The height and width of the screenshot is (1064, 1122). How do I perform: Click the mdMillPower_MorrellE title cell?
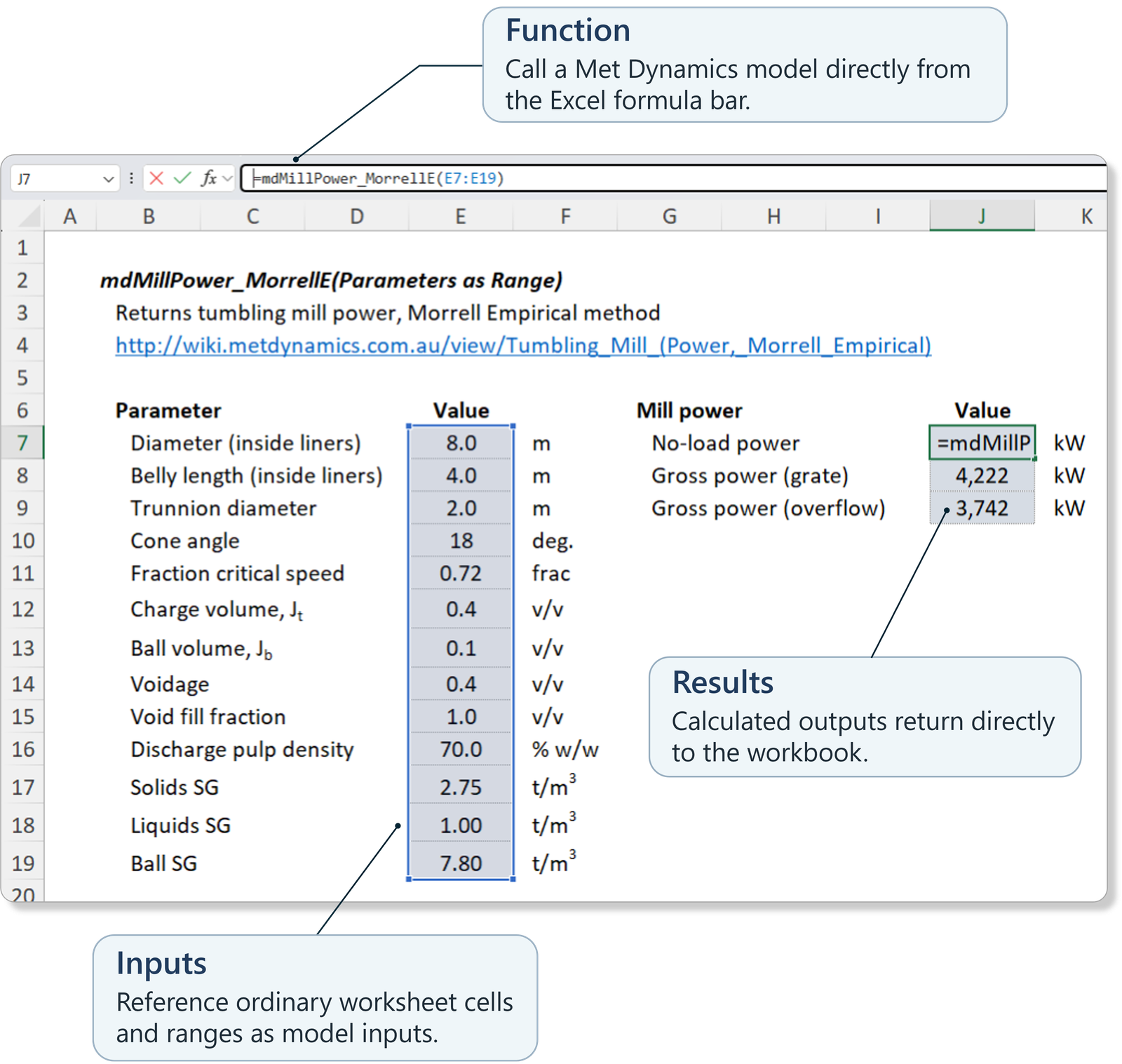[331, 281]
